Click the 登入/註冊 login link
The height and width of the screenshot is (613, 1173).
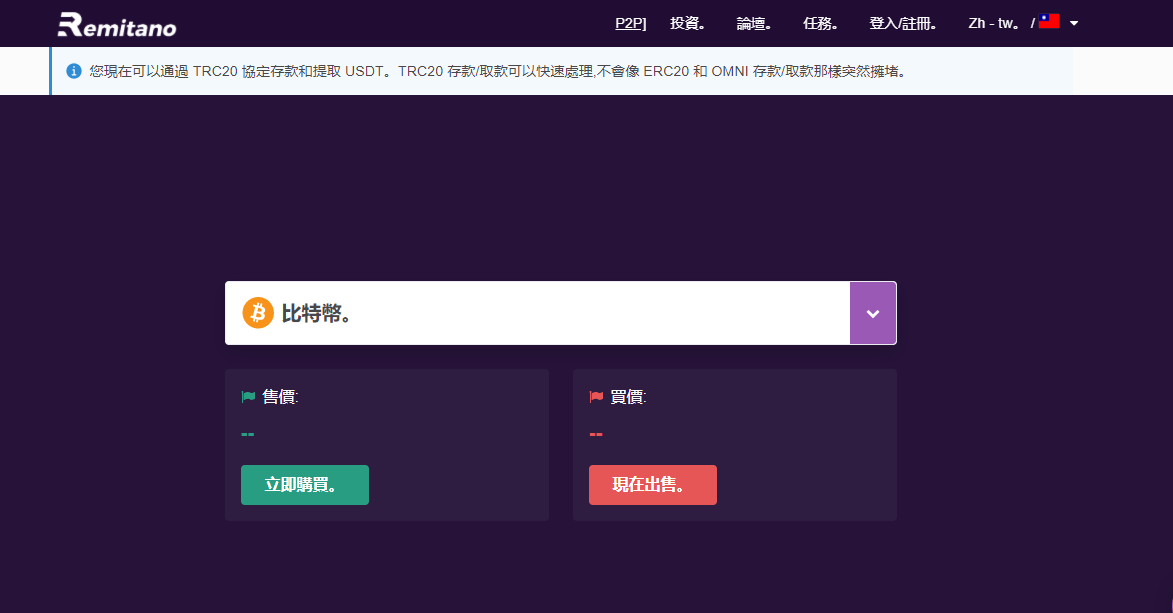point(902,23)
